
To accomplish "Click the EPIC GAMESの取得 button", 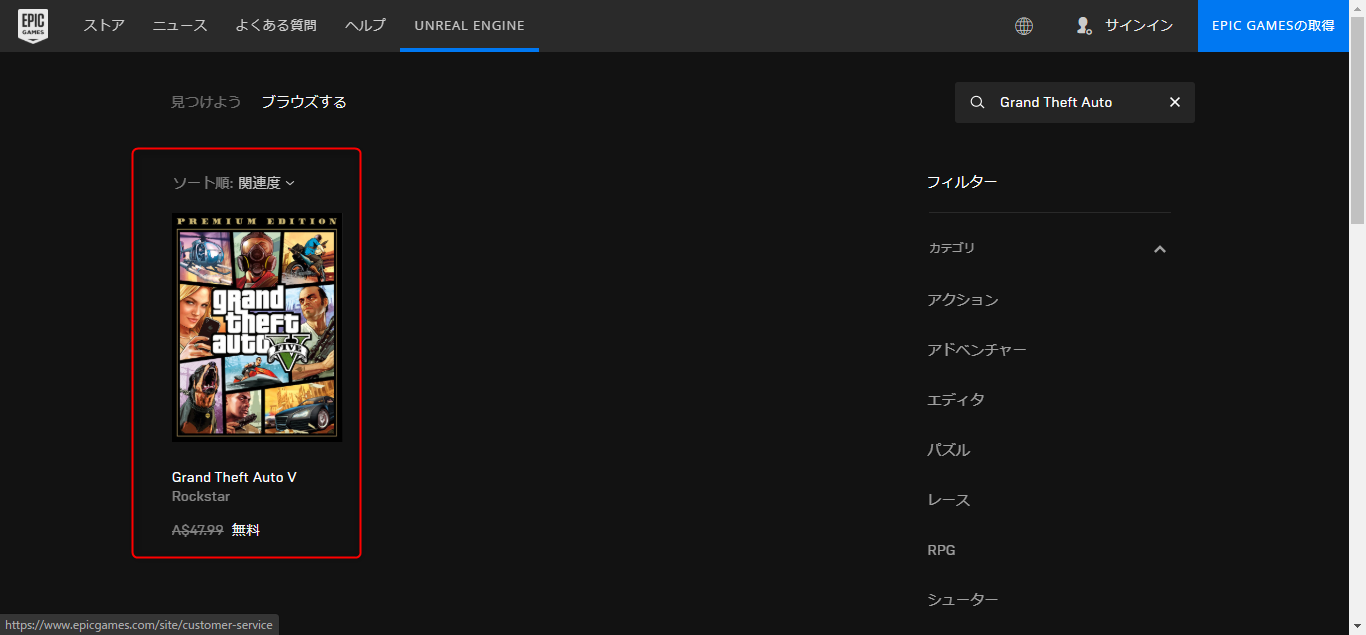I will [x=1273, y=26].
